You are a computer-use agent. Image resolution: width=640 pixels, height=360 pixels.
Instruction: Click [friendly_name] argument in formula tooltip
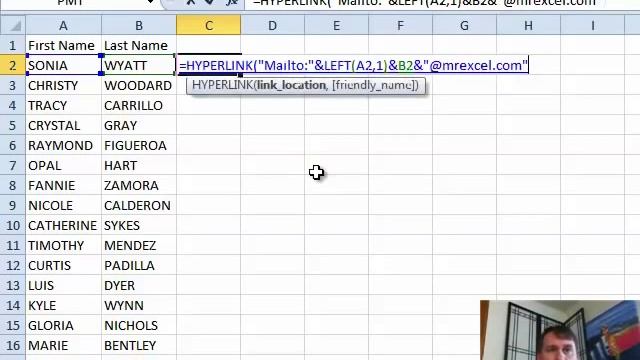(373, 85)
